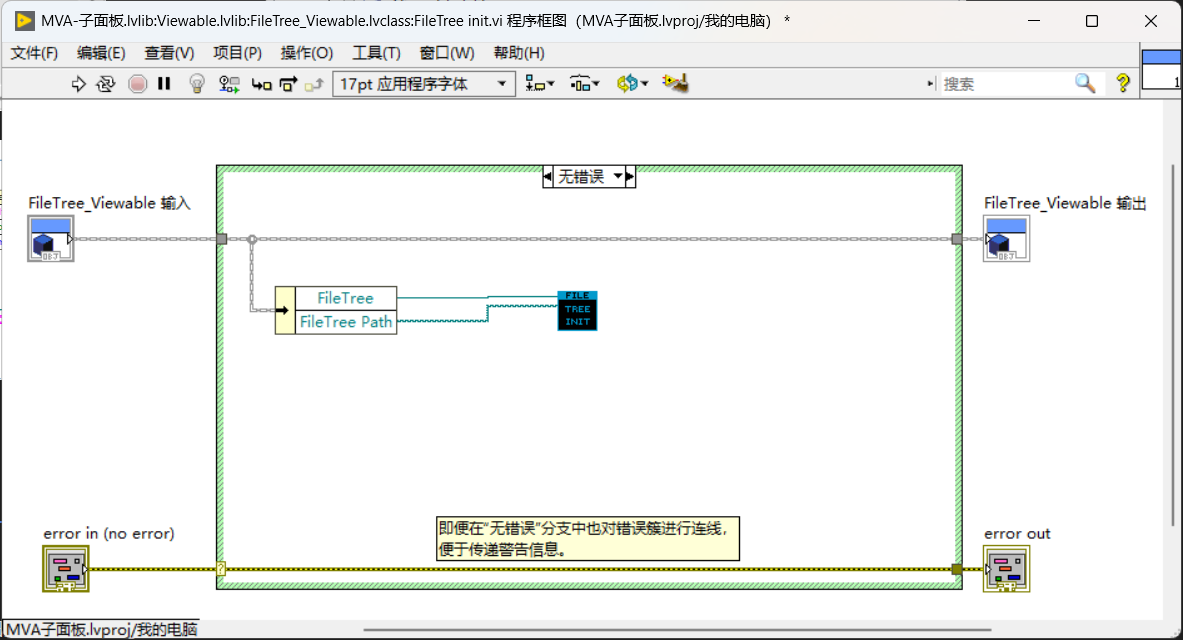The image size is (1183, 640).
Task: Click the Run arrow button
Action: pyautogui.click(x=78, y=84)
